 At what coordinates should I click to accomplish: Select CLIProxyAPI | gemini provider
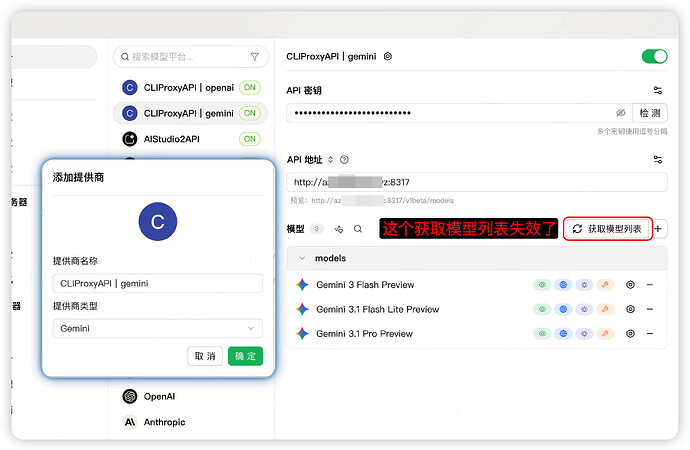pyautogui.click(x=191, y=113)
